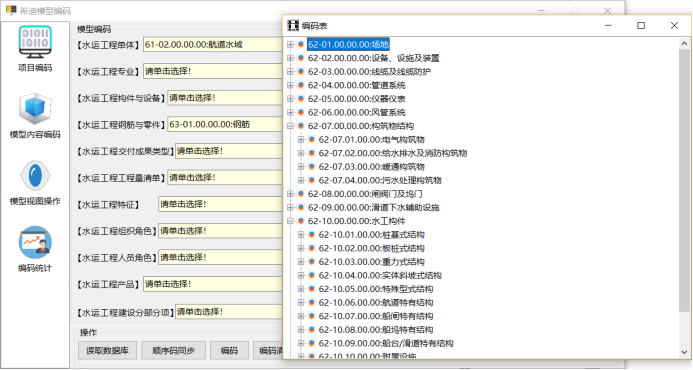Image resolution: width=693 pixels, height=370 pixels.
Task: Open the 编码统计 chart icon
Action: [35, 242]
